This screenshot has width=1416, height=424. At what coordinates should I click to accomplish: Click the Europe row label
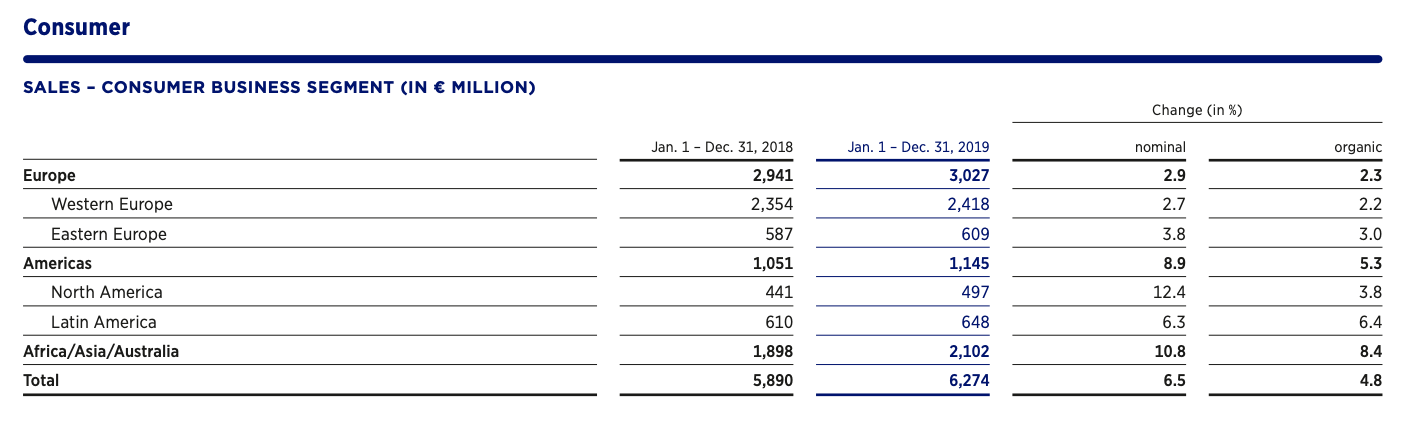[x=49, y=175]
